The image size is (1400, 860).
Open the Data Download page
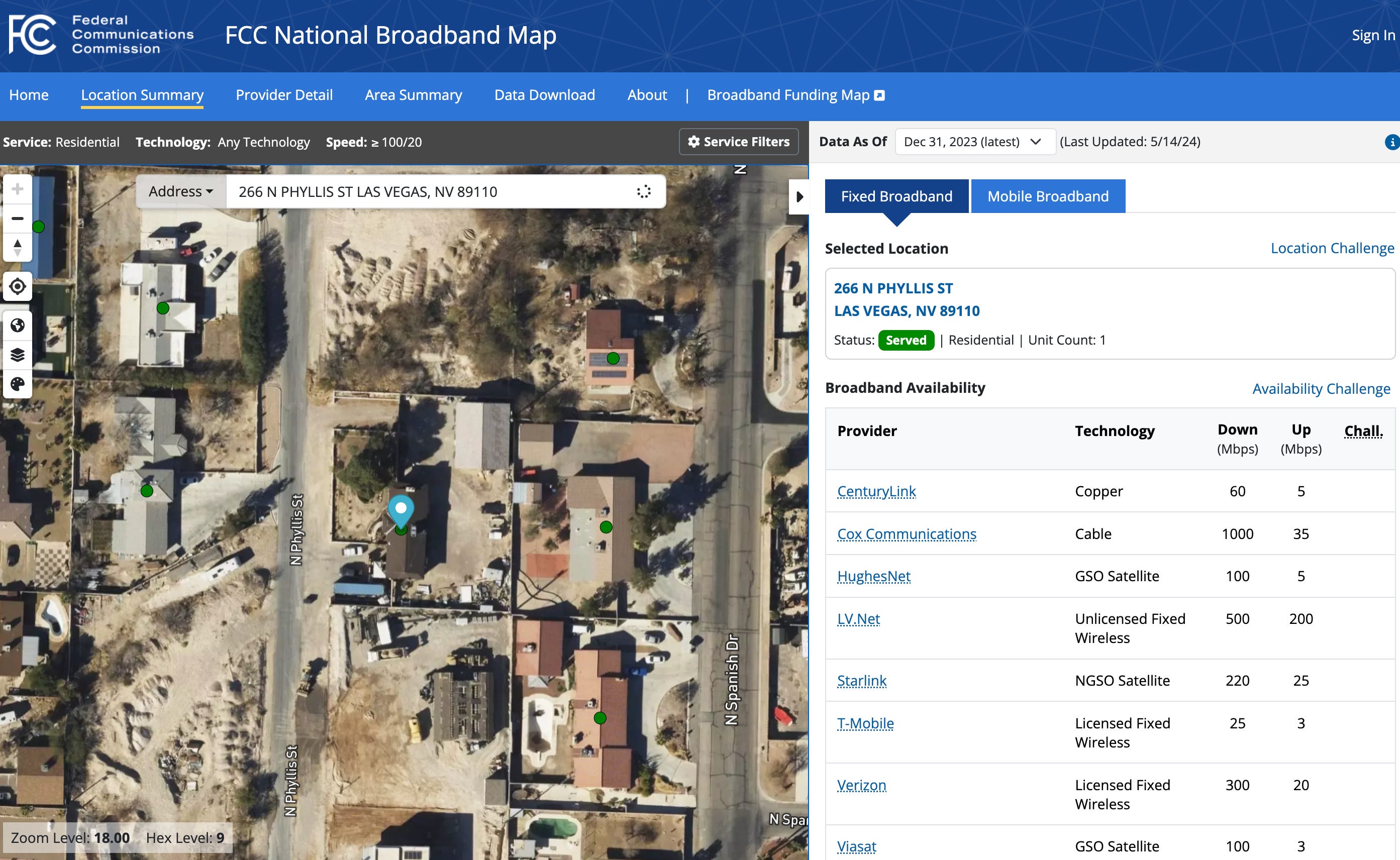click(x=544, y=95)
